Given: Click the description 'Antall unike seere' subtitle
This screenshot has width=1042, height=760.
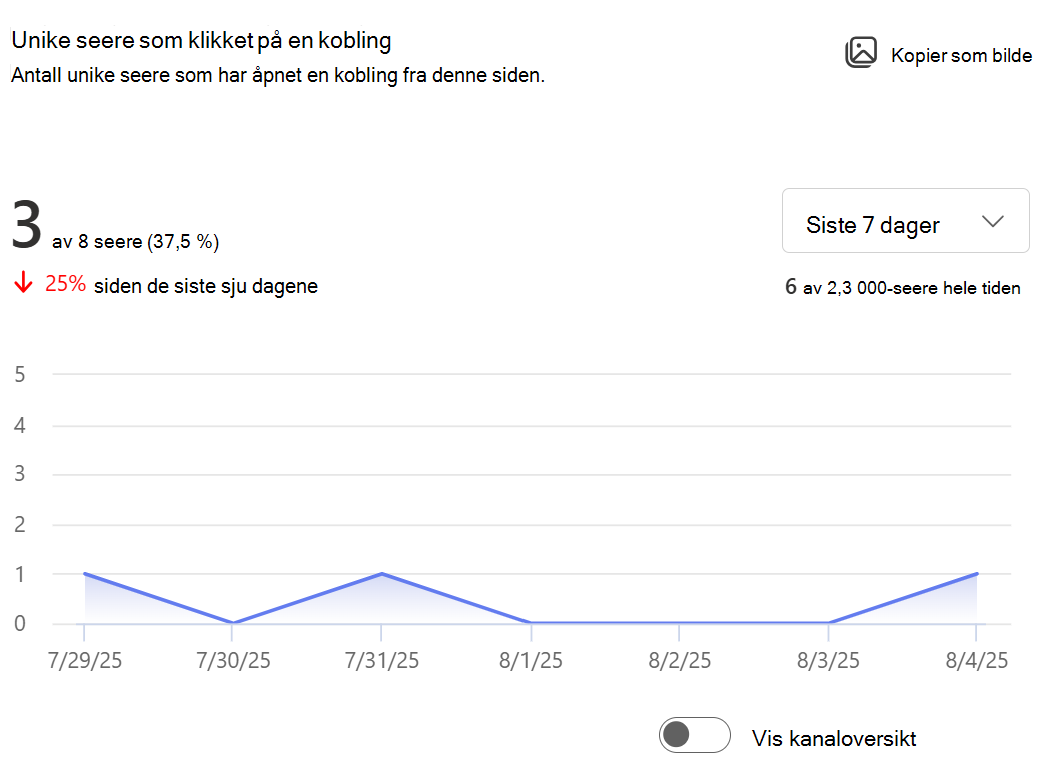Looking at the screenshot, I should click(278, 75).
